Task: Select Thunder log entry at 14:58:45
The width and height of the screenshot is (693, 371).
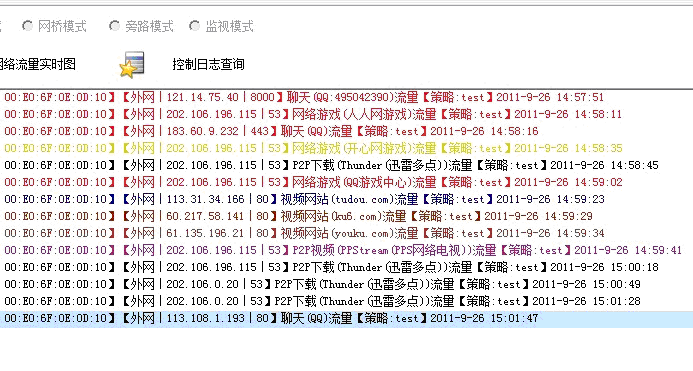Action: (346, 165)
